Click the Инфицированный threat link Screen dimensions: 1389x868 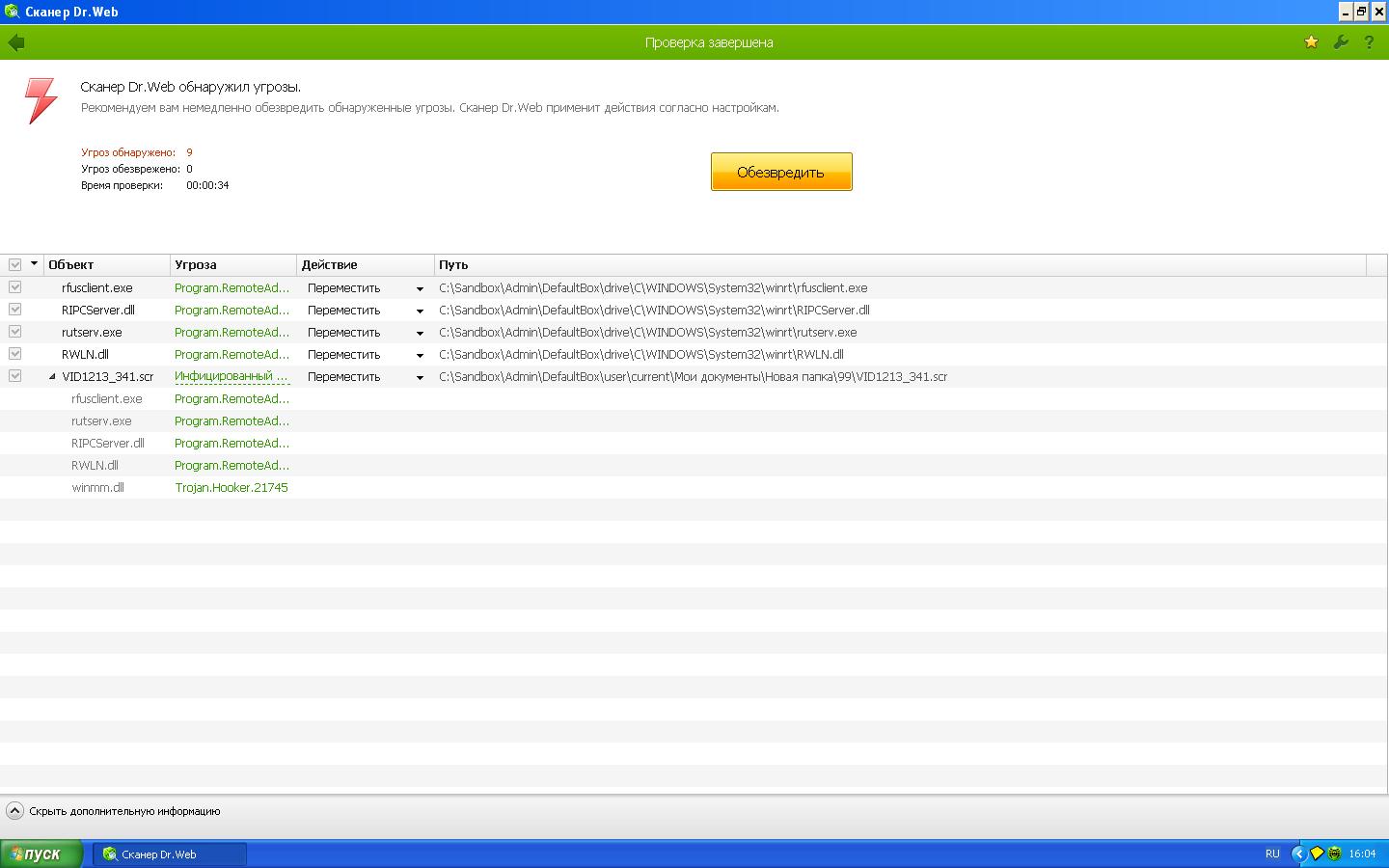tap(231, 376)
